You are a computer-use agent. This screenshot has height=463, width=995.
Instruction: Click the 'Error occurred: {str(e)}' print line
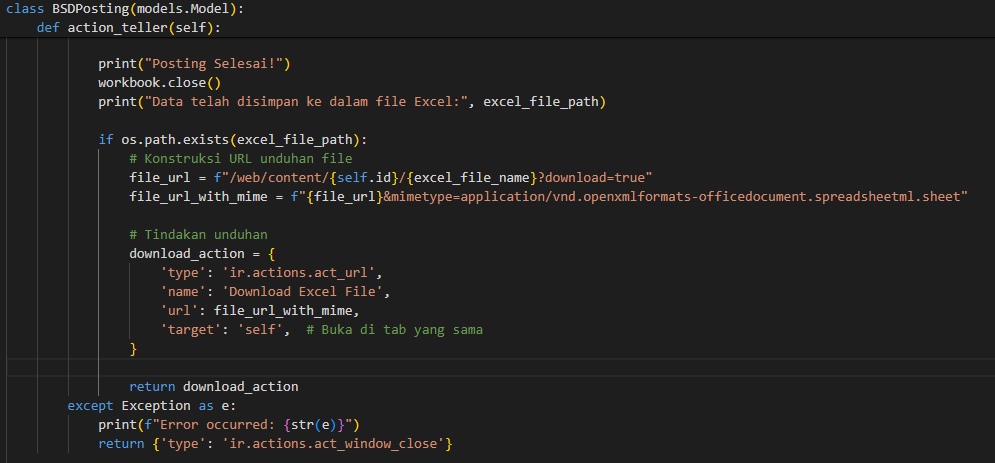pos(229,424)
